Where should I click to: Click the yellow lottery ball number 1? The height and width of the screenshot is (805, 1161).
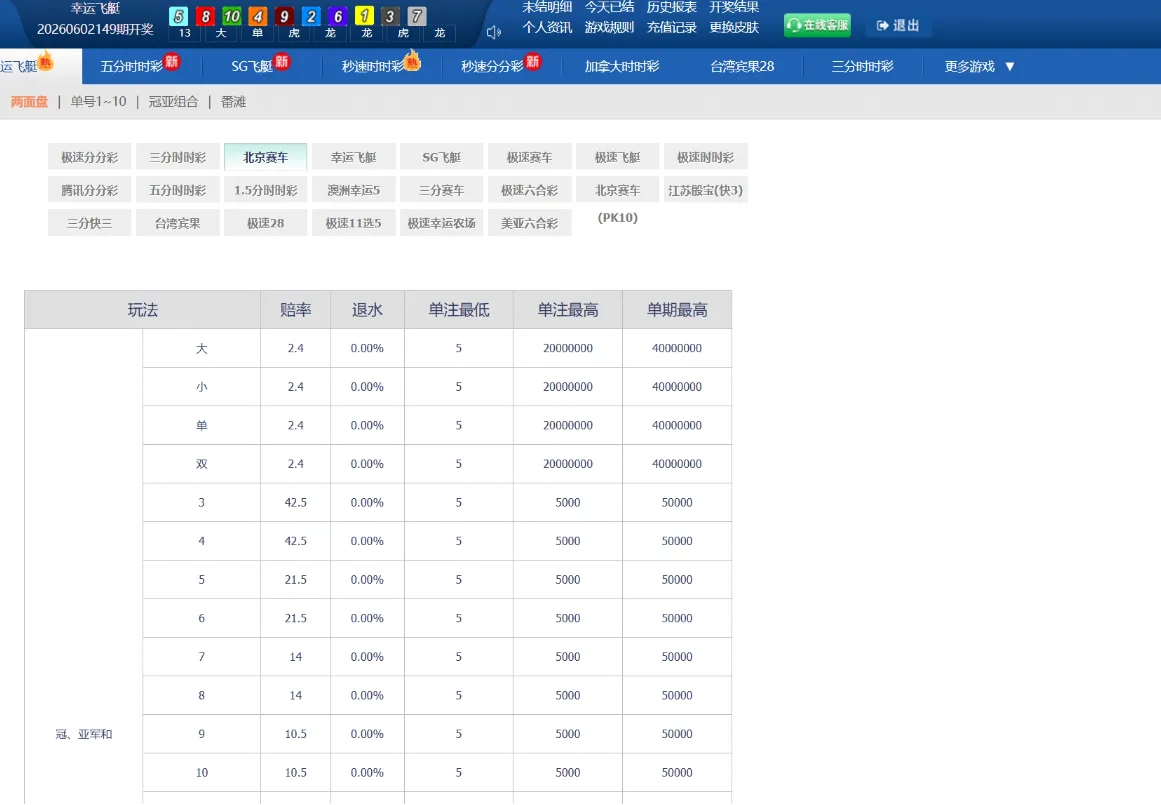[364, 16]
